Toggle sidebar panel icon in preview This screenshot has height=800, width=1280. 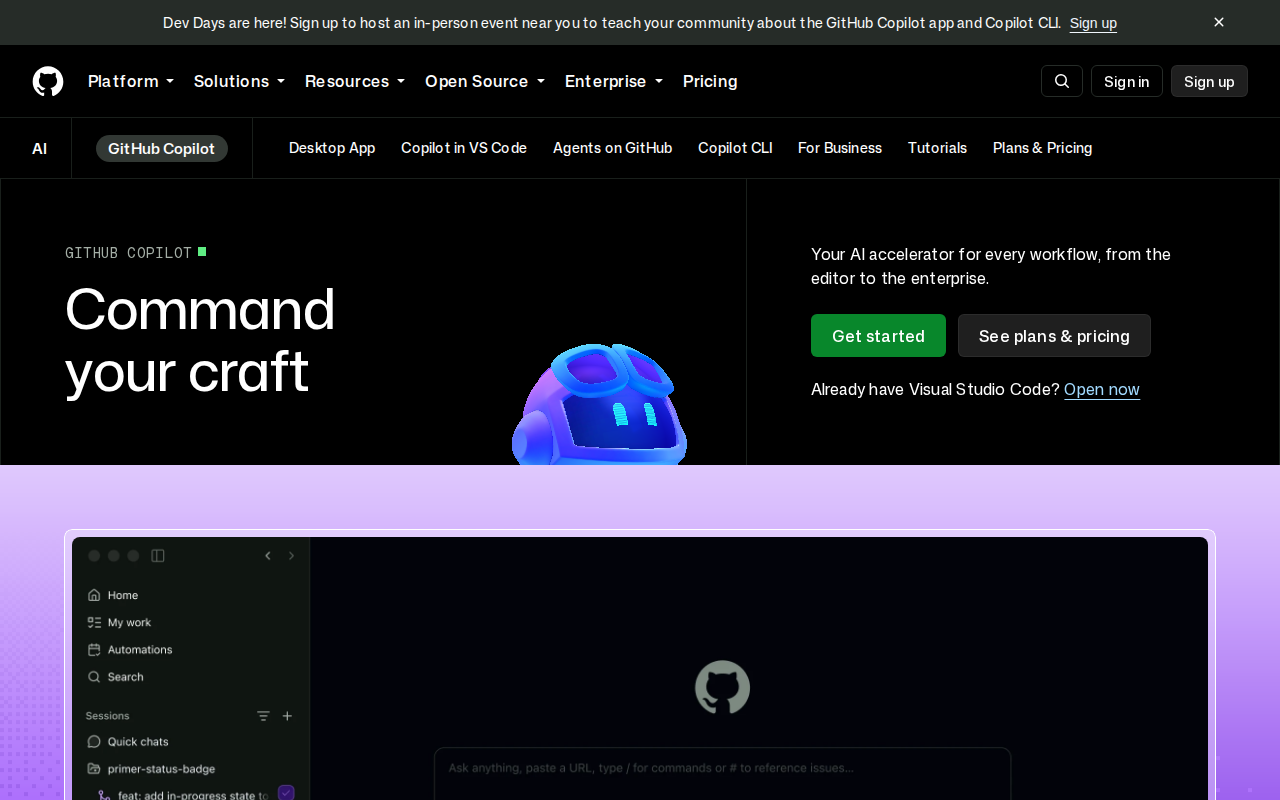158,556
